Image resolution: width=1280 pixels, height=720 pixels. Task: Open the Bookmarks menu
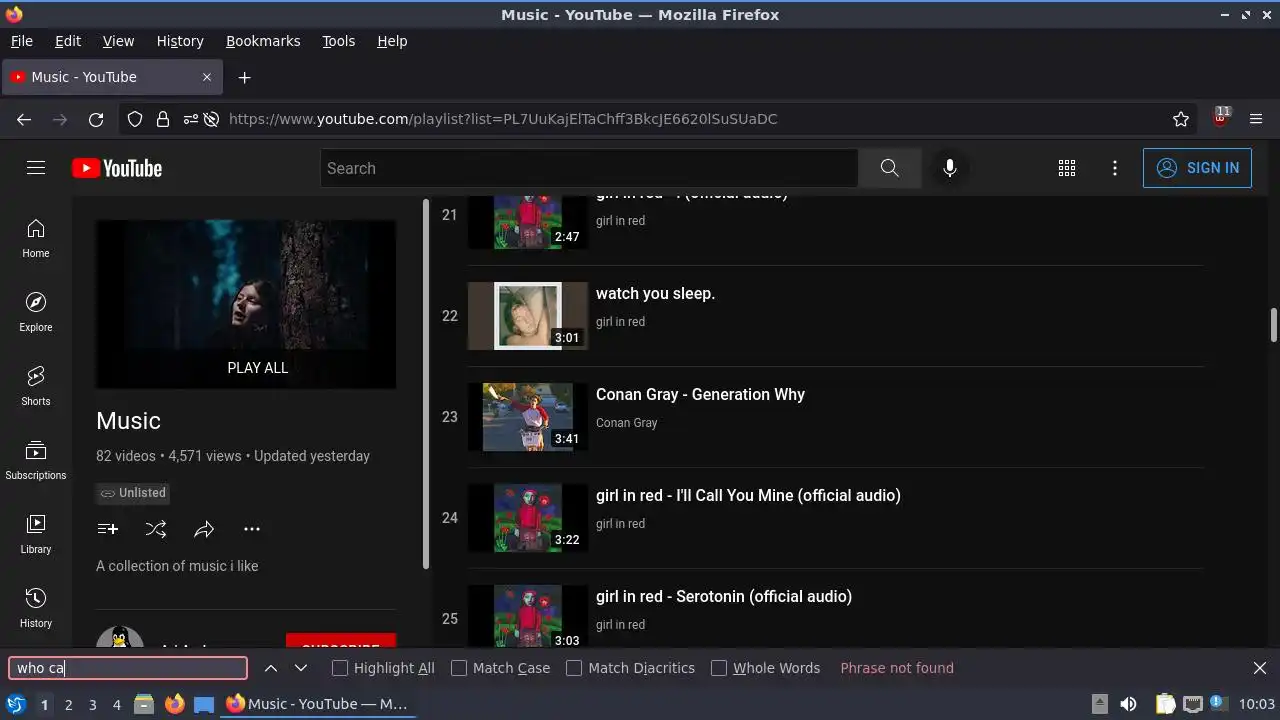(263, 41)
